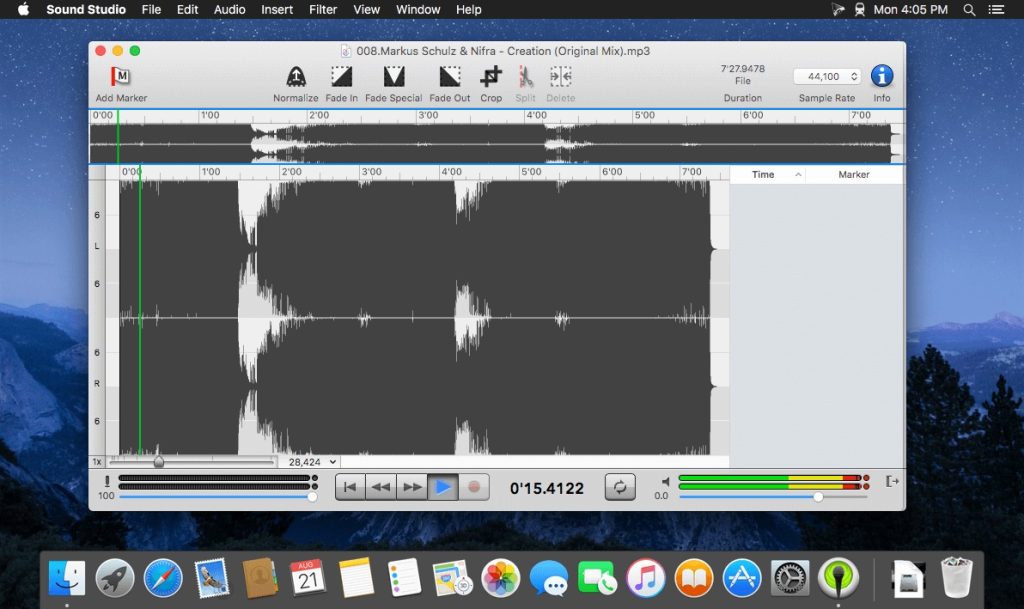Open Photos from the Dock
Image resolution: width=1024 pixels, height=609 pixels.
tap(500, 577)
